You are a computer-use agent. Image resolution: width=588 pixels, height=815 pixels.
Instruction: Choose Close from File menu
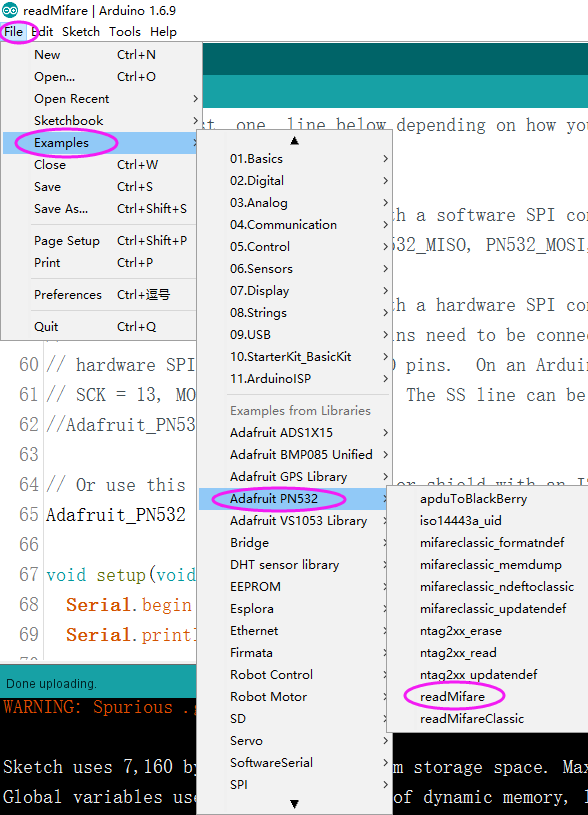[99, 165]
